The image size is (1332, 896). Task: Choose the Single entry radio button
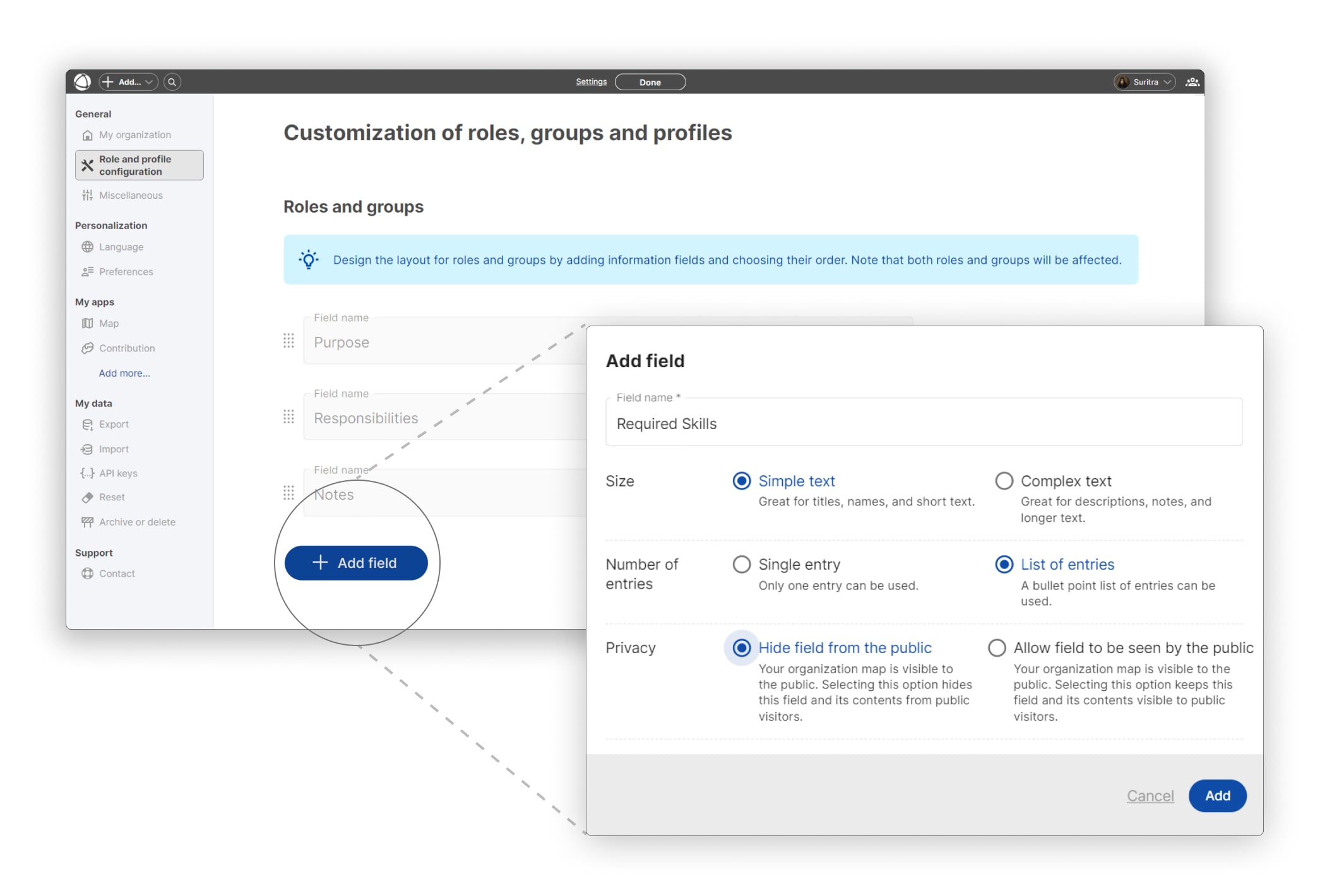point(742,564)
